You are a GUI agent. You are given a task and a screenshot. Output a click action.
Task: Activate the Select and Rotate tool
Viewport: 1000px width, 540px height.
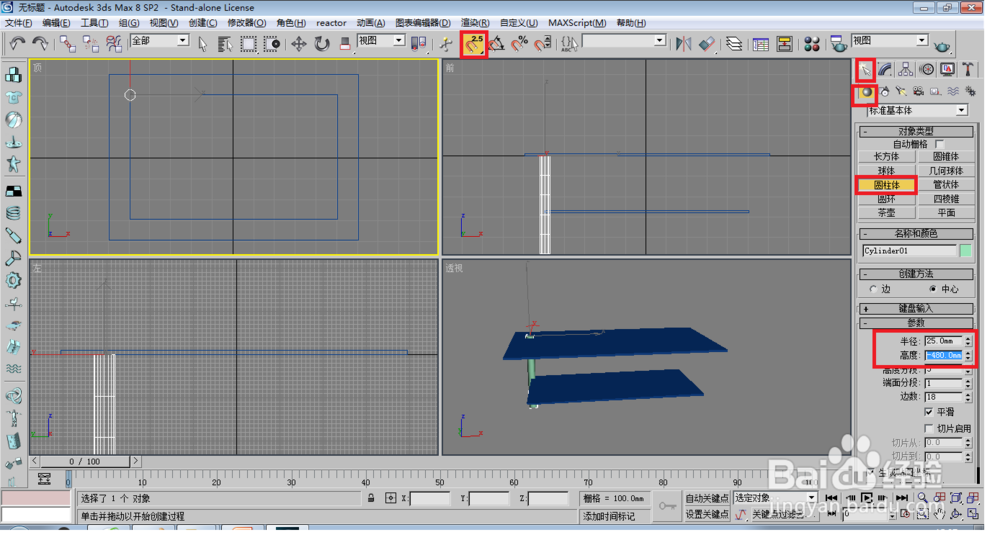point(322,43)
